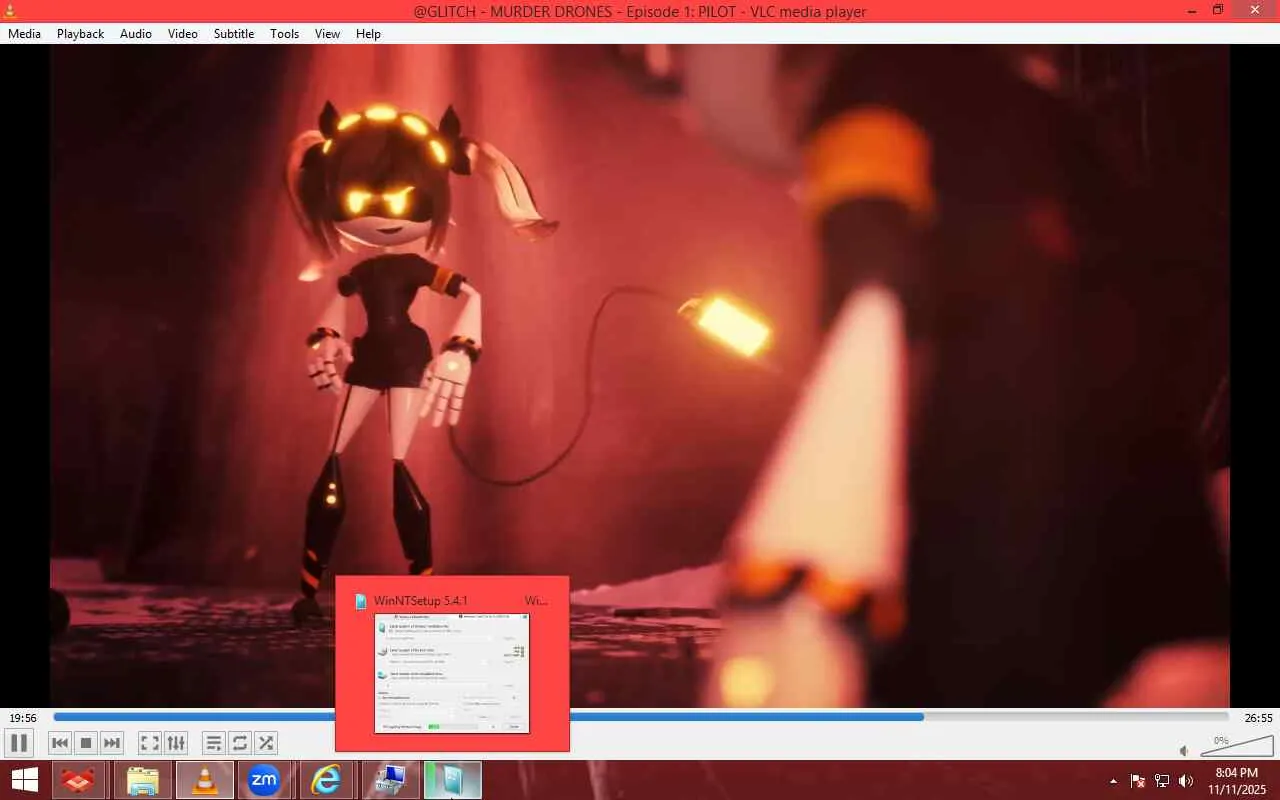Open File Explorer from the taskbar
The image size is (1280, 800).
pos(143,780)
